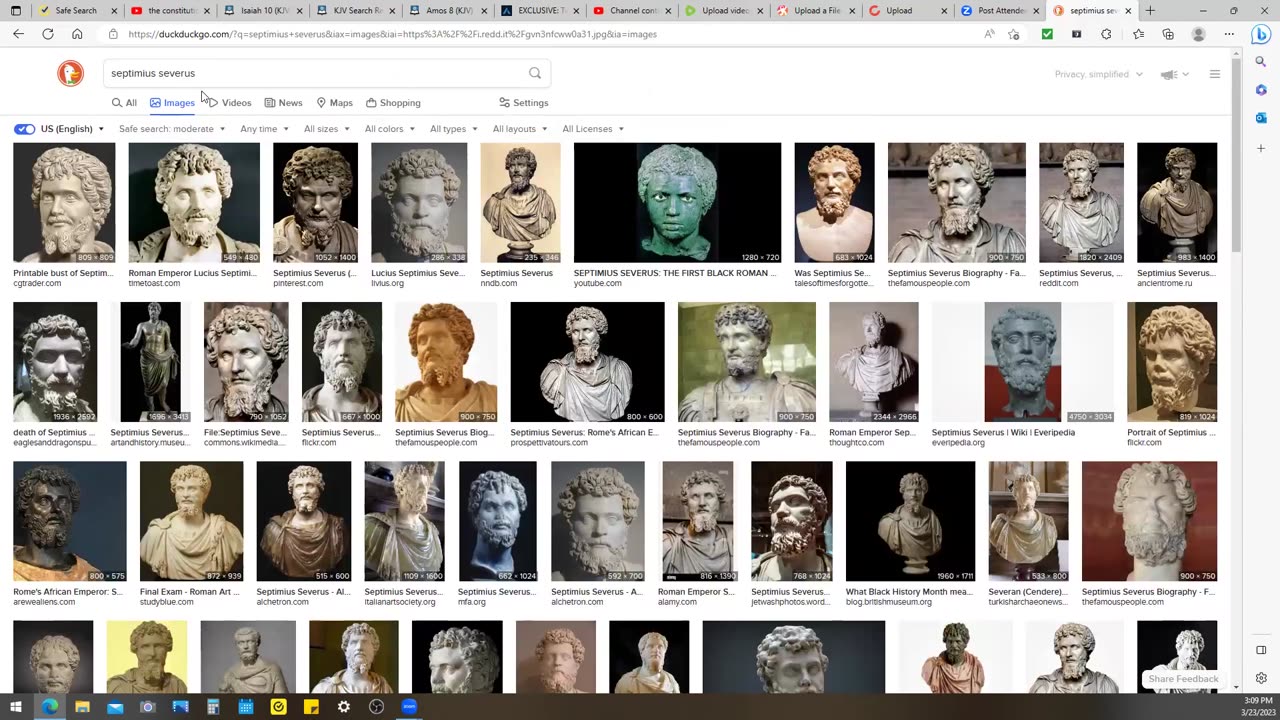The height and width of the screenshot is (720, 1280).
Task: Open What Black History Month mea... link
Action: tap(909, 591)
